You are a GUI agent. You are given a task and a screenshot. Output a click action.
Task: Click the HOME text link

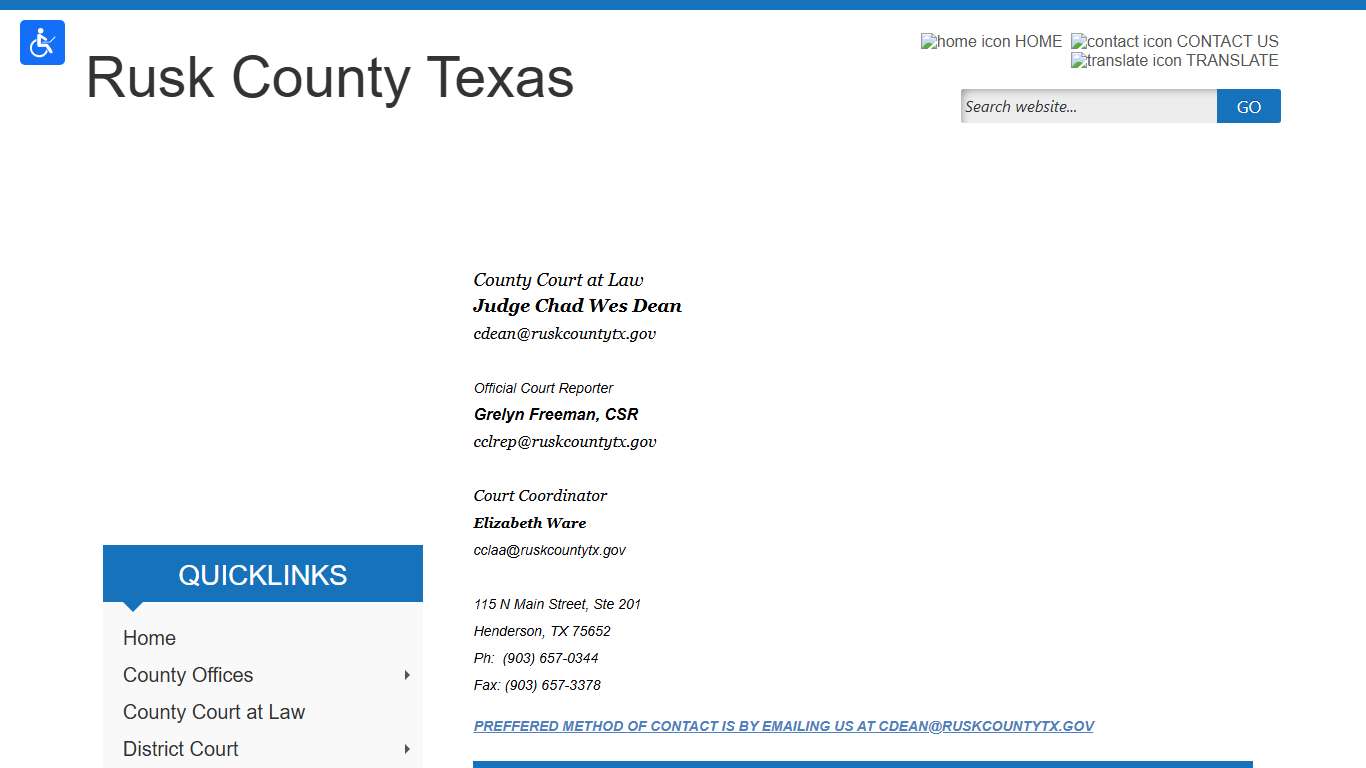(1040, 41)
